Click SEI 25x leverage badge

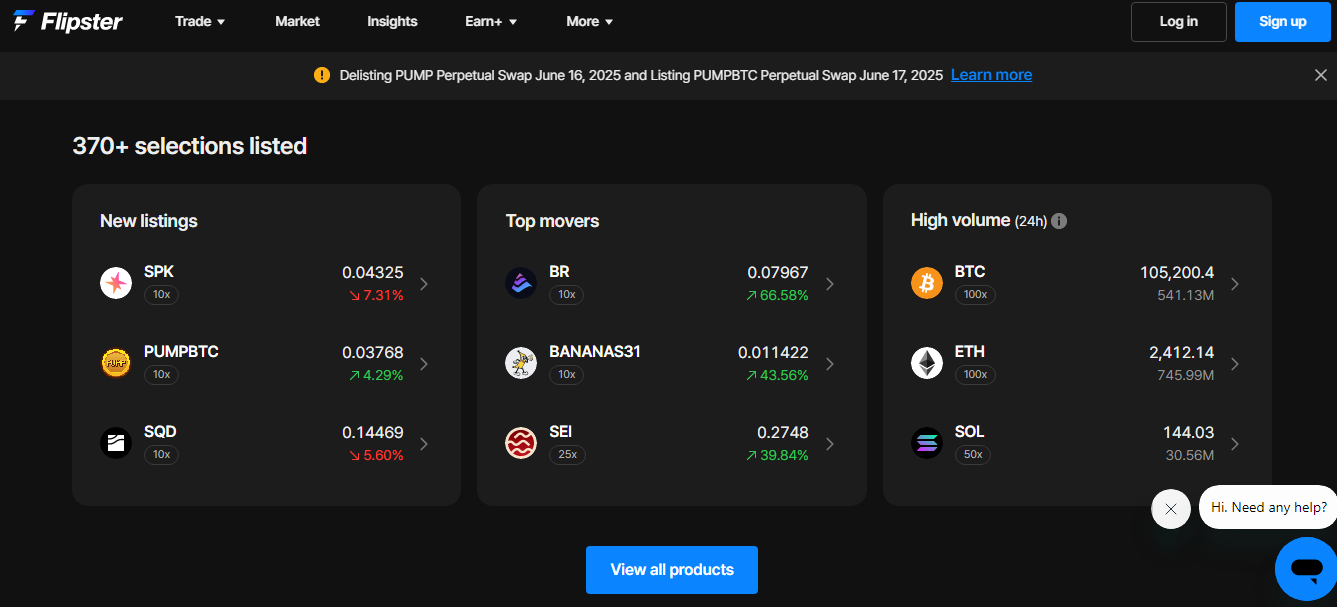[x=567, y=455]
